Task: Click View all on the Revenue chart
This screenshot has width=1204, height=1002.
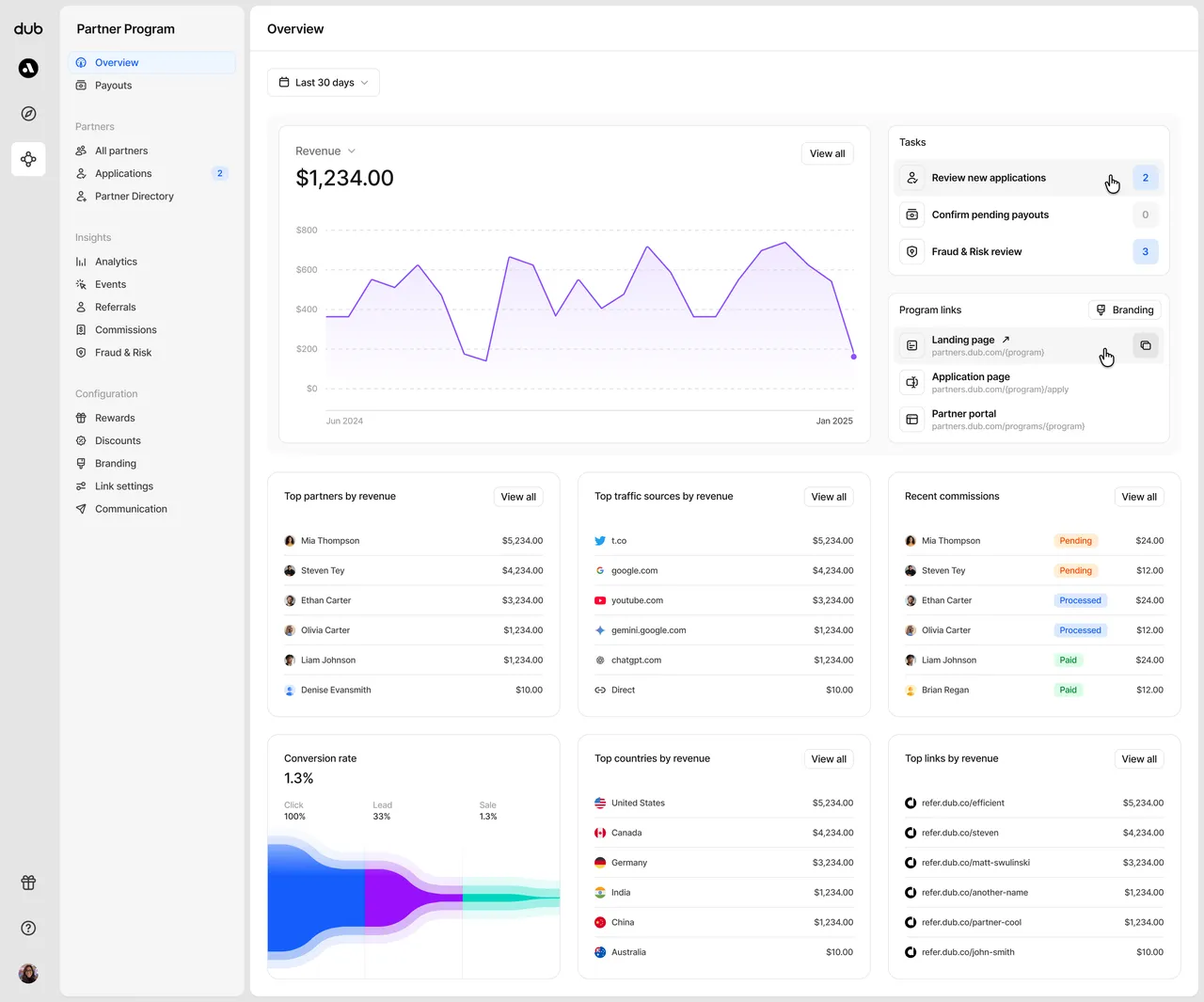Action: 828,154
